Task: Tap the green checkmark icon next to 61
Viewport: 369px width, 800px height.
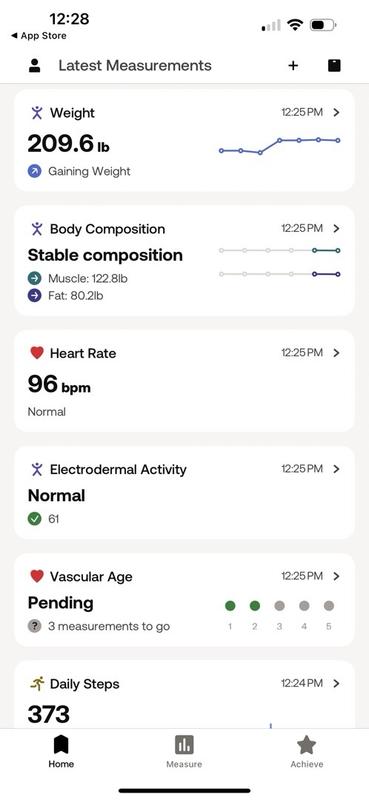Action: [35, 519]
